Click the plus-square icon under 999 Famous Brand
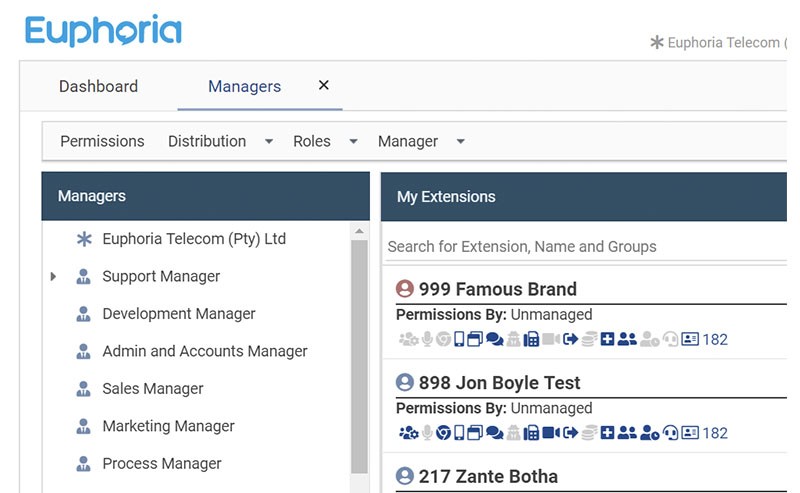 click(x=607, y=339)
